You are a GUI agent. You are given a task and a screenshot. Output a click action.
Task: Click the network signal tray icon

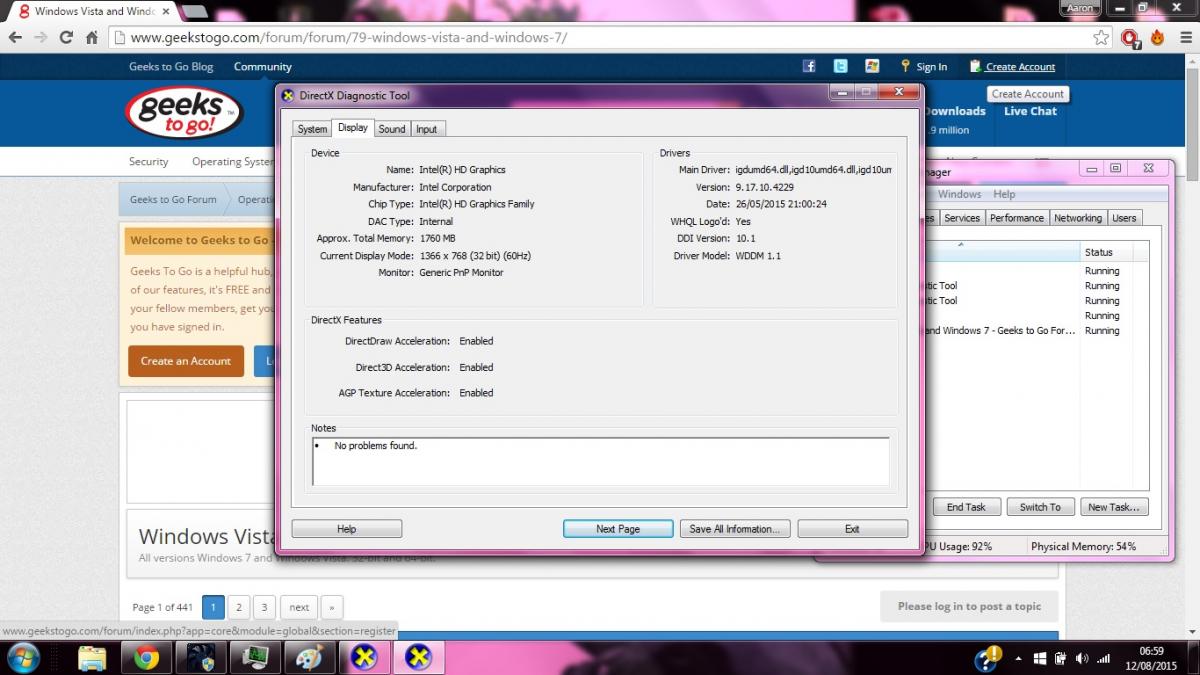coord(1103,659)
